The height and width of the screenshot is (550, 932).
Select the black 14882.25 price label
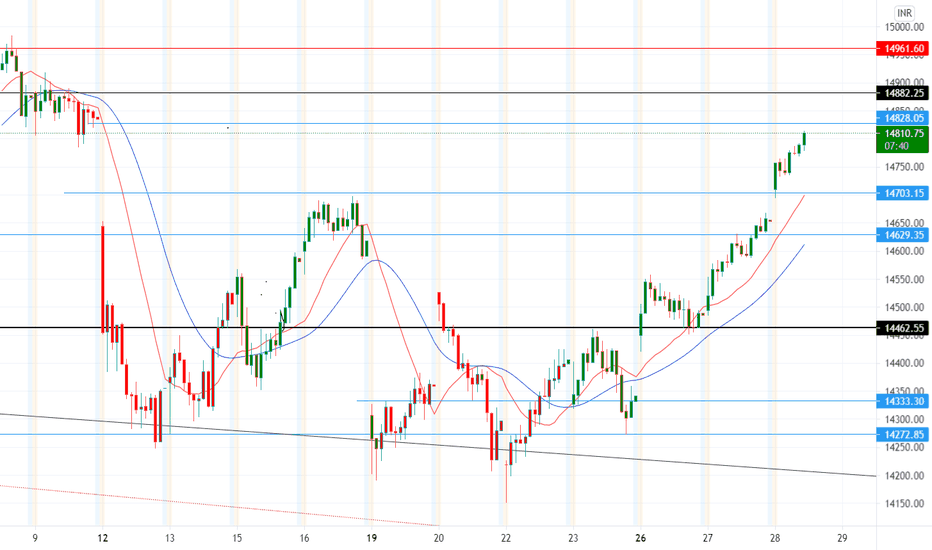tap(903, 93)
